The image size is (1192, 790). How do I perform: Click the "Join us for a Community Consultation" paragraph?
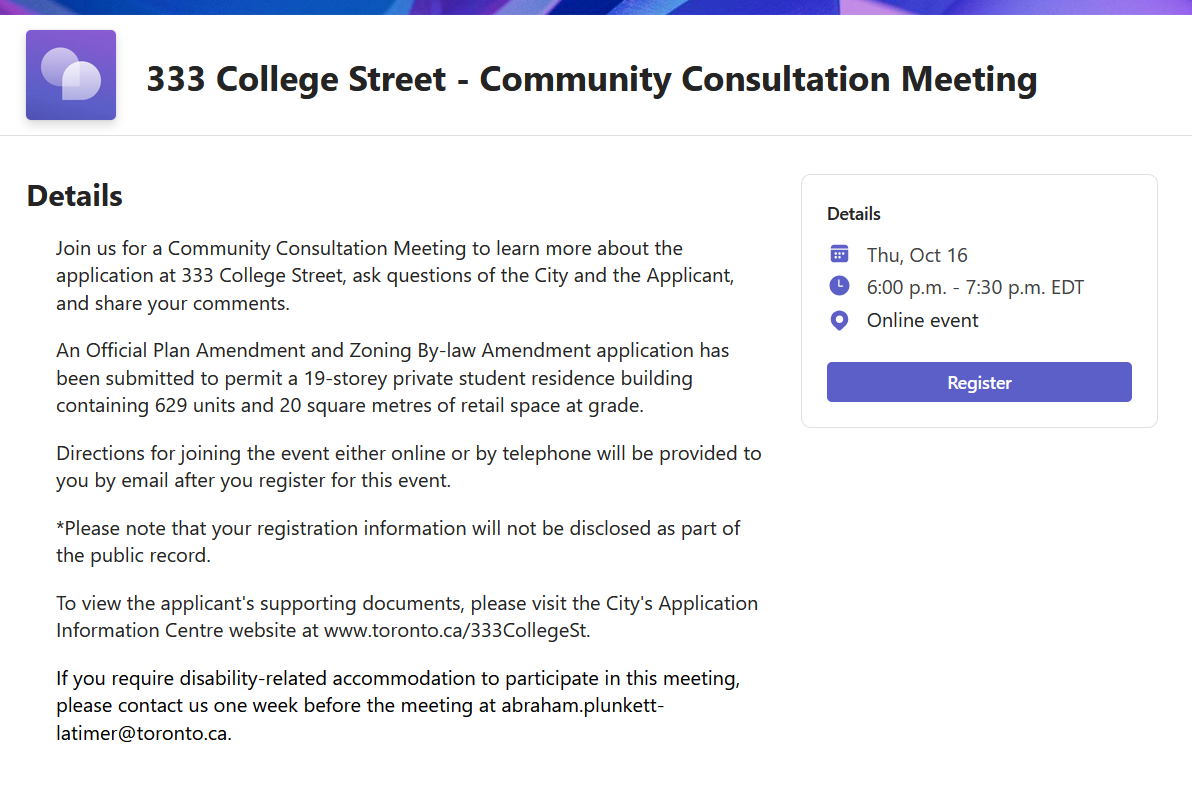click(x=395, y=276)
